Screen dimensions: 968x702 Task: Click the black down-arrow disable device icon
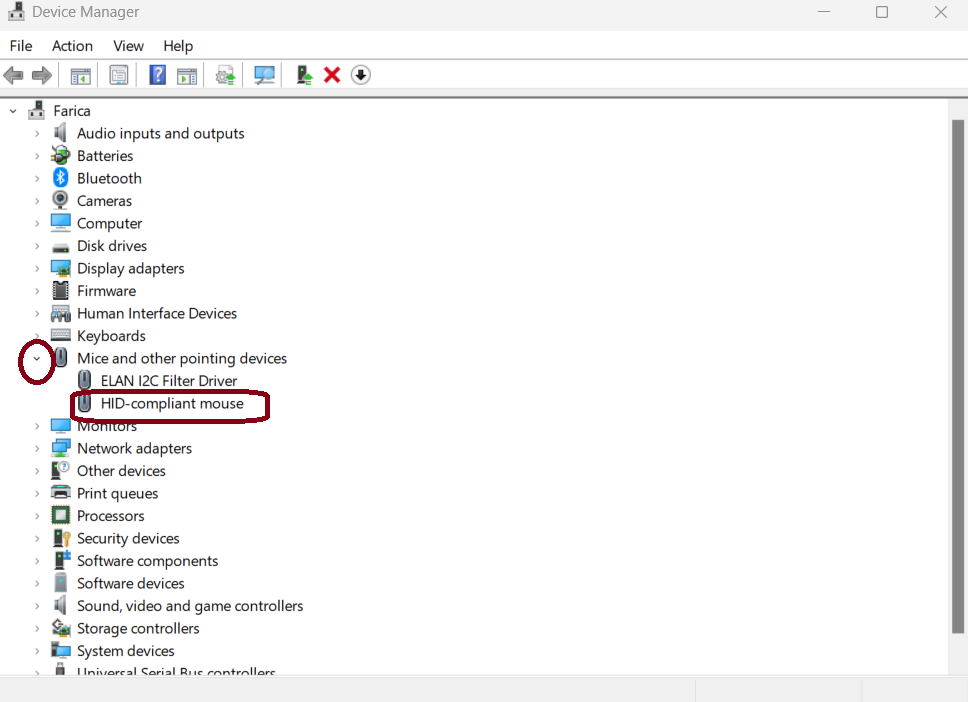[361, 75]
